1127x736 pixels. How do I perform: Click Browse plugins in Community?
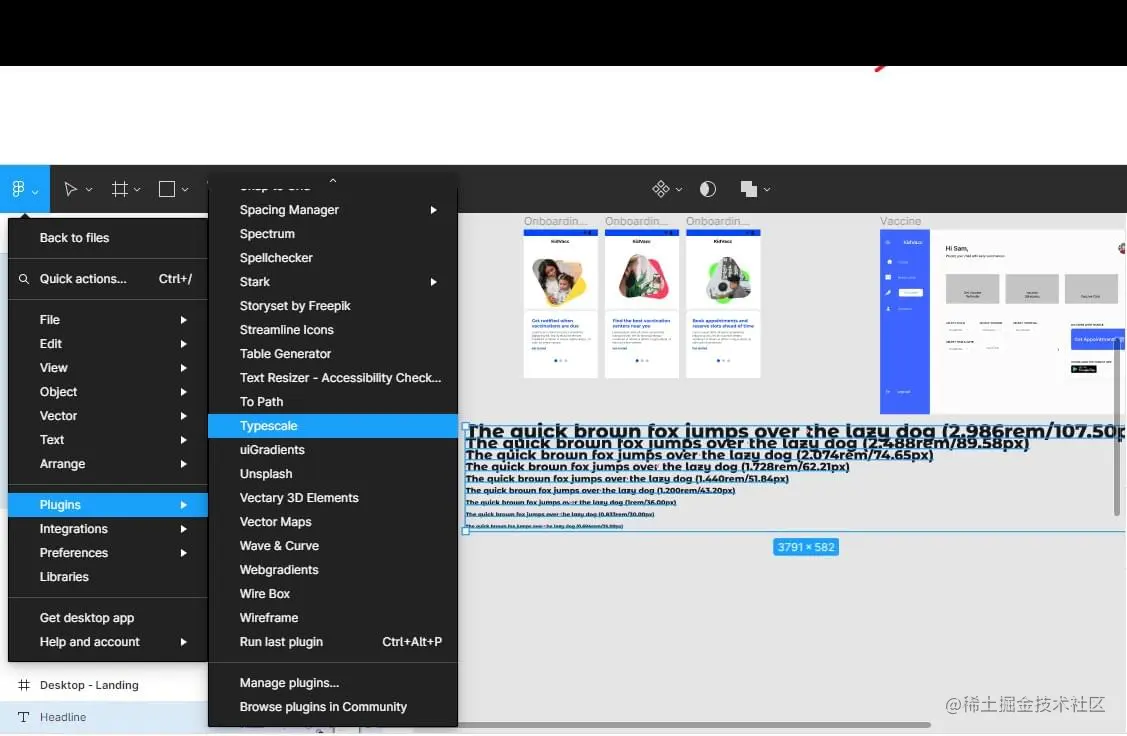pyautogui.click(x=324, y=706)
